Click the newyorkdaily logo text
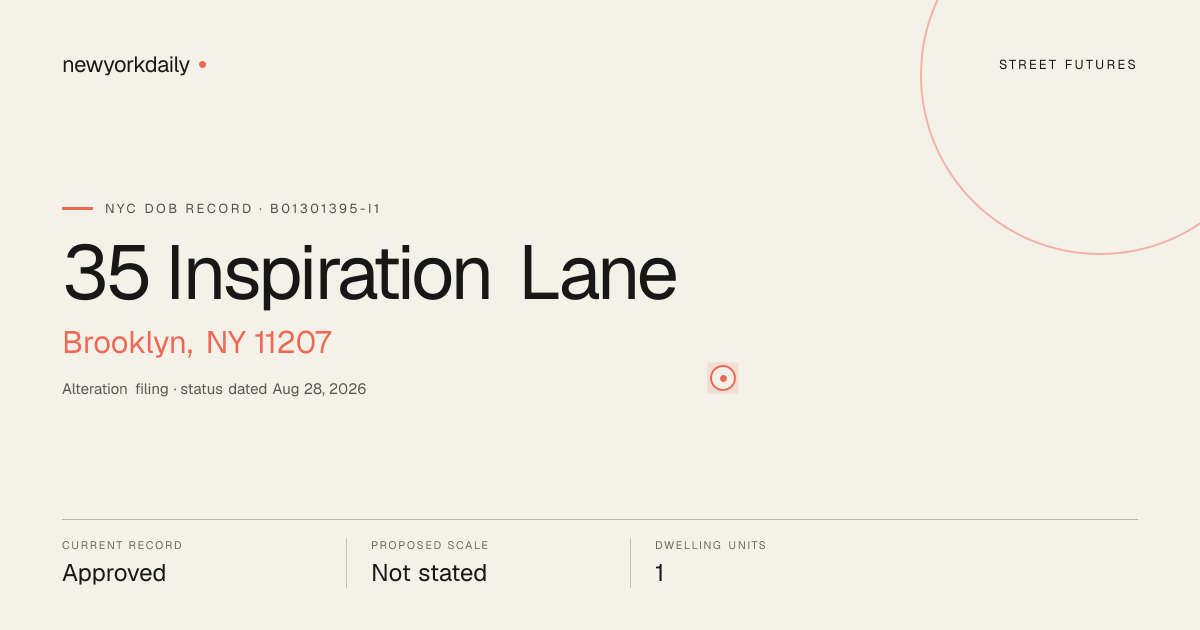The width and height of the screenshot is (1200, 630). coord(126,65)
